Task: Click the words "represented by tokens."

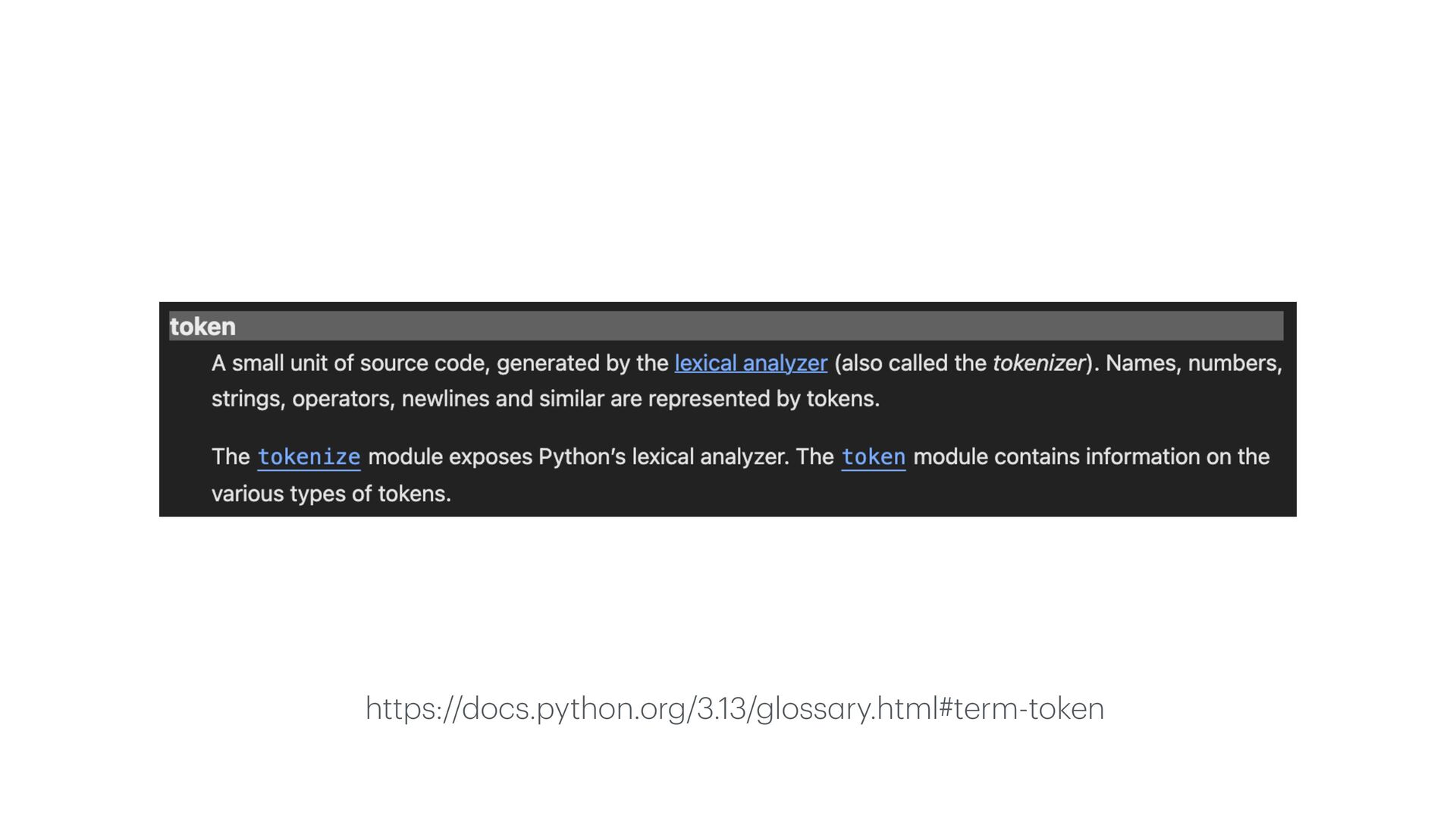Action: [x=764, y=399]
